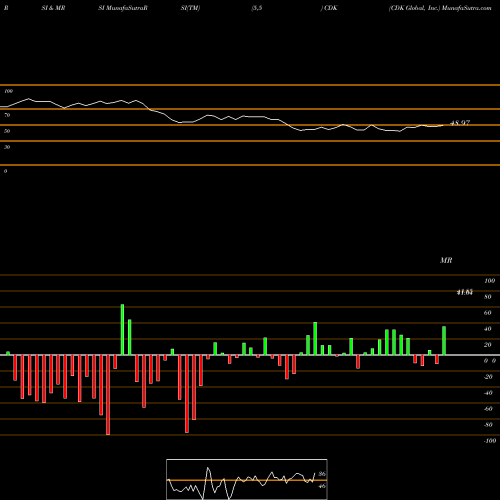
Task: Click the 86 label in the mini chart
Action: 322,474
